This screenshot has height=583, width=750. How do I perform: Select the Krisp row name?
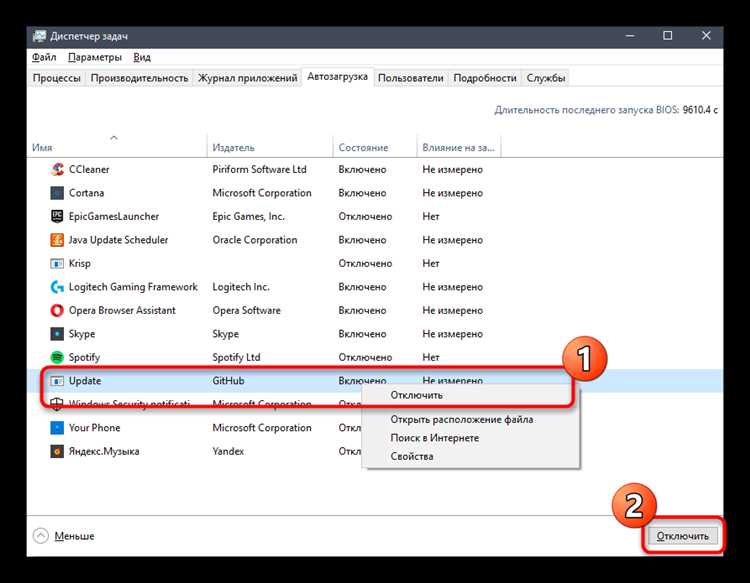click(79, 263)
